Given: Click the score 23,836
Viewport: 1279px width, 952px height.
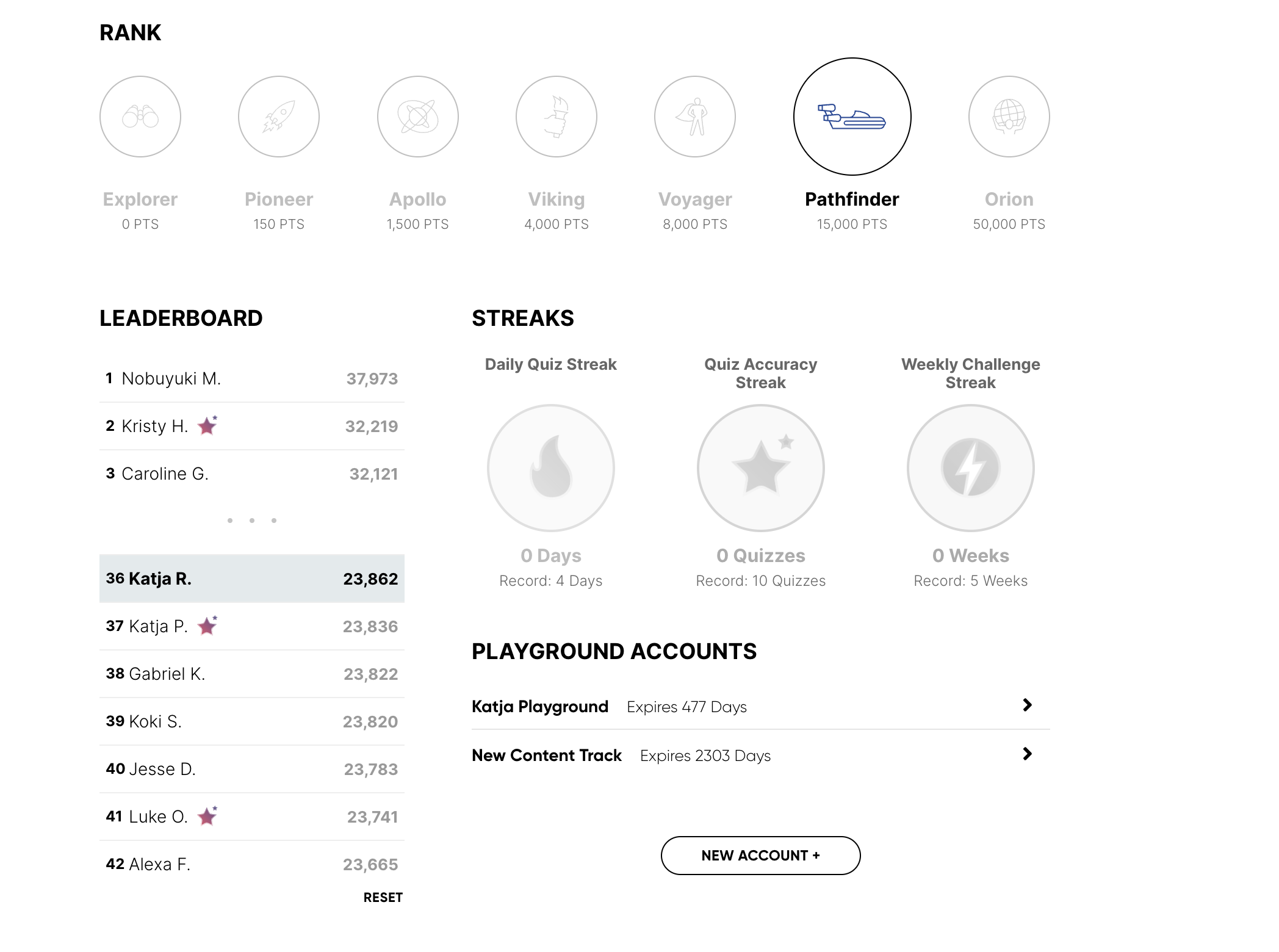Looking at the screenshot, I should pos(370,627).
